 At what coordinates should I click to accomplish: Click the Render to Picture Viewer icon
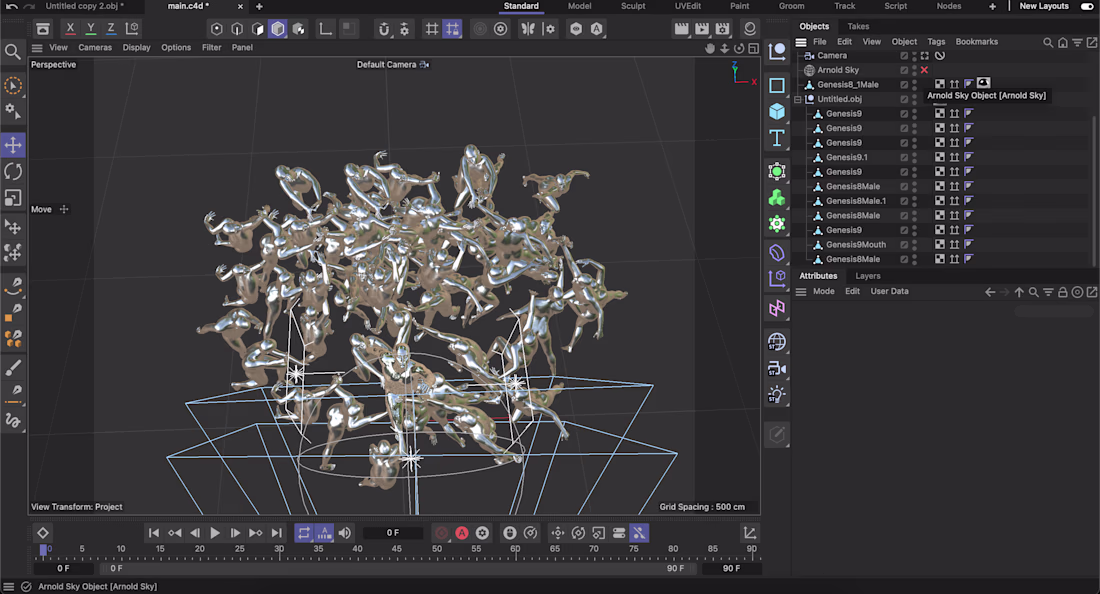702,29
